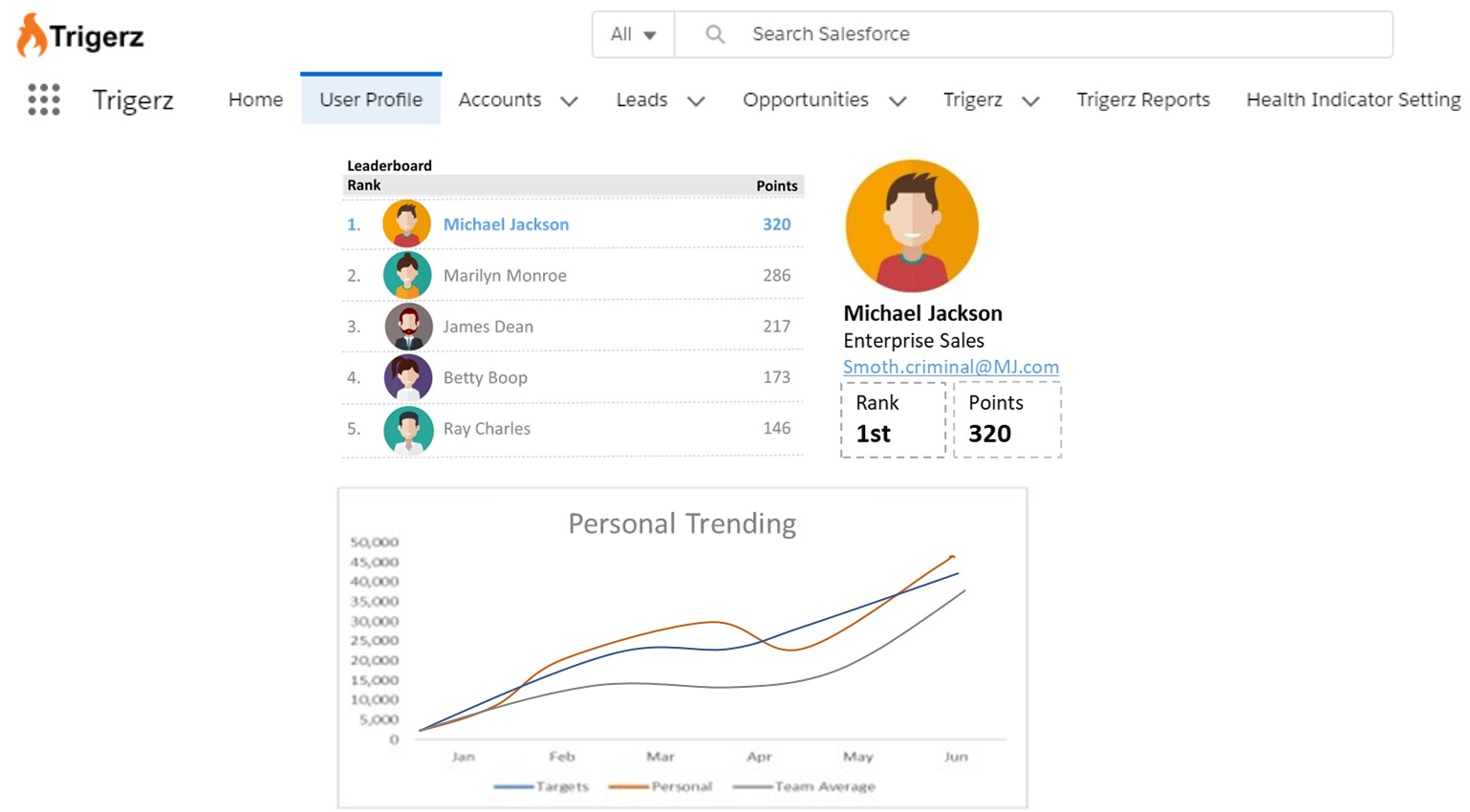The image size is (1470, 812).
Task: Click Ray Charles's avatar
Action: 408,430
